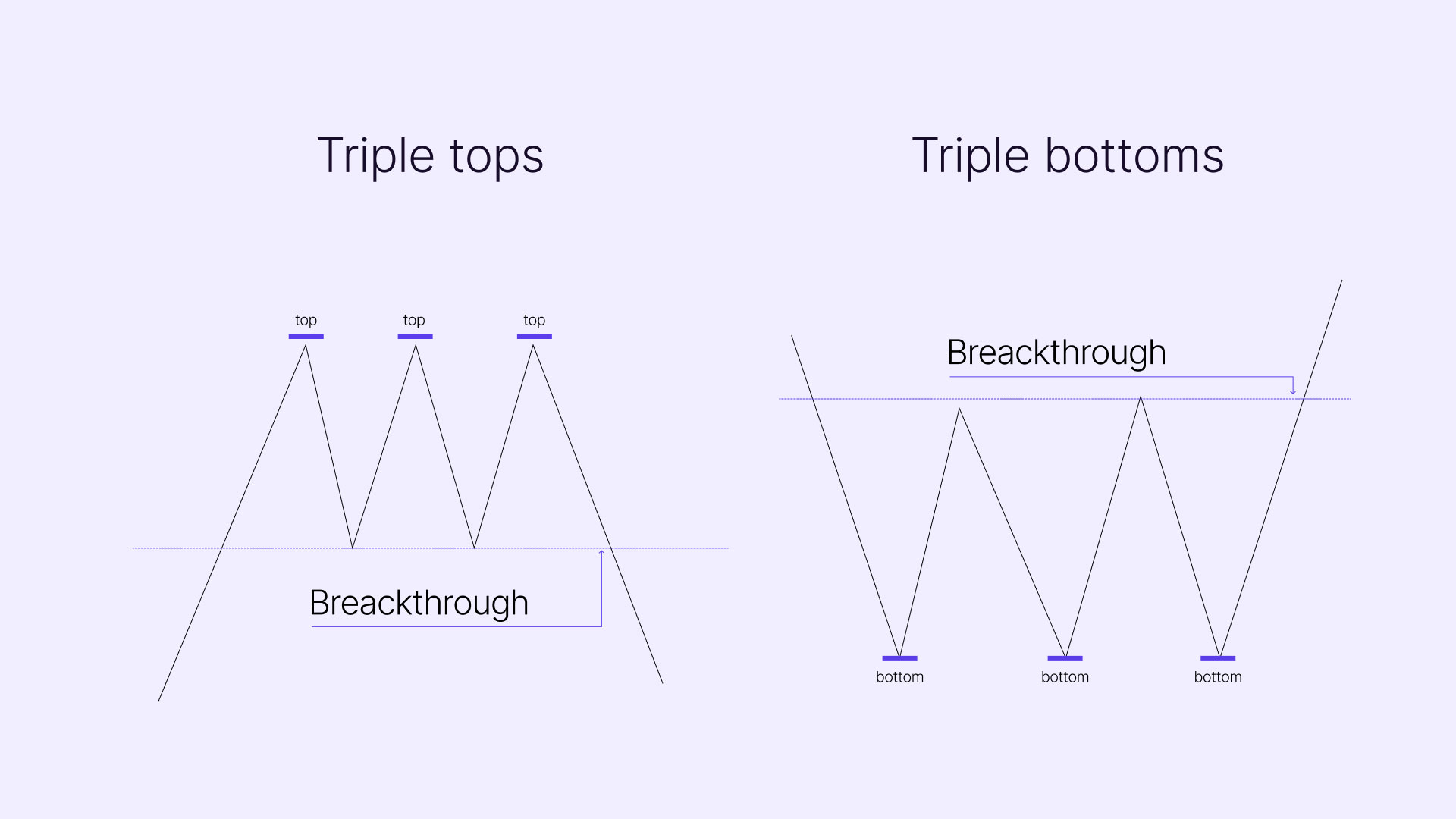Select the leftmost "top" label
The height and width of the screenshot is (819, 1456).
click(x=306, y=320)
